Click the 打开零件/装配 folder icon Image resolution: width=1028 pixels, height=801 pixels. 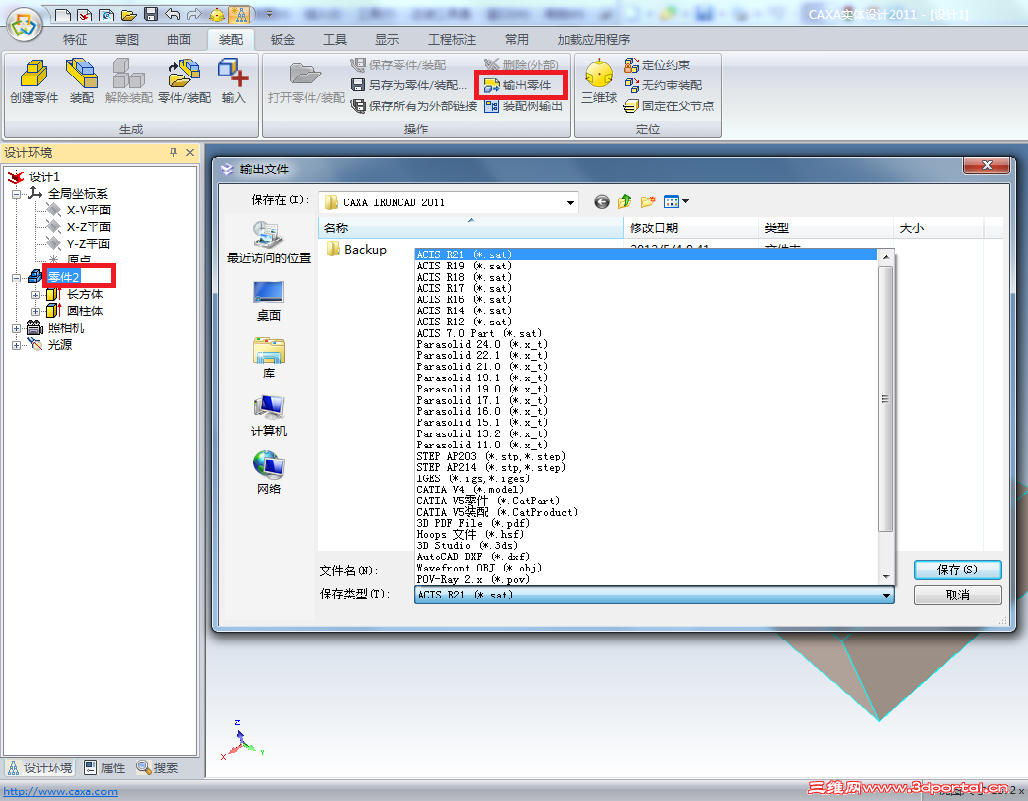click(306, 83)
